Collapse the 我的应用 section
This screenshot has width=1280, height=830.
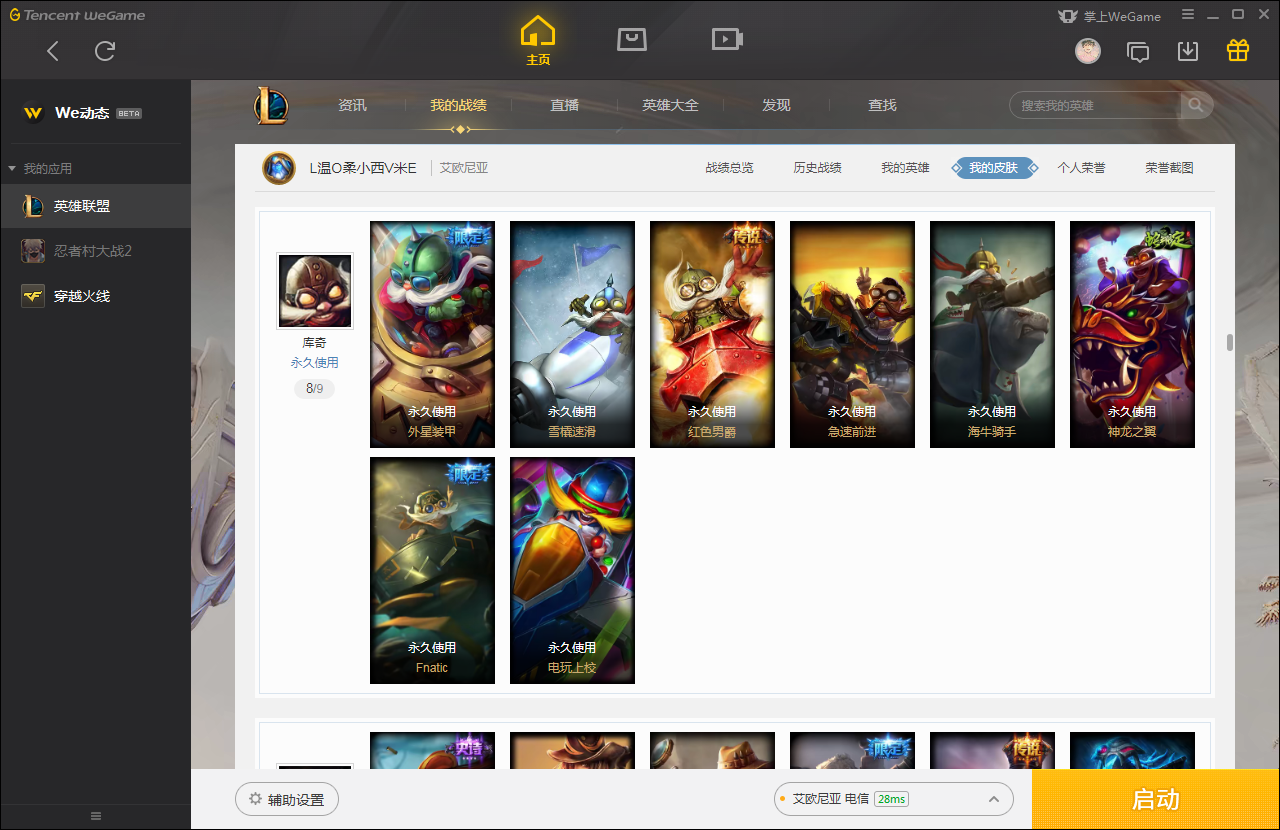point(12,169)
